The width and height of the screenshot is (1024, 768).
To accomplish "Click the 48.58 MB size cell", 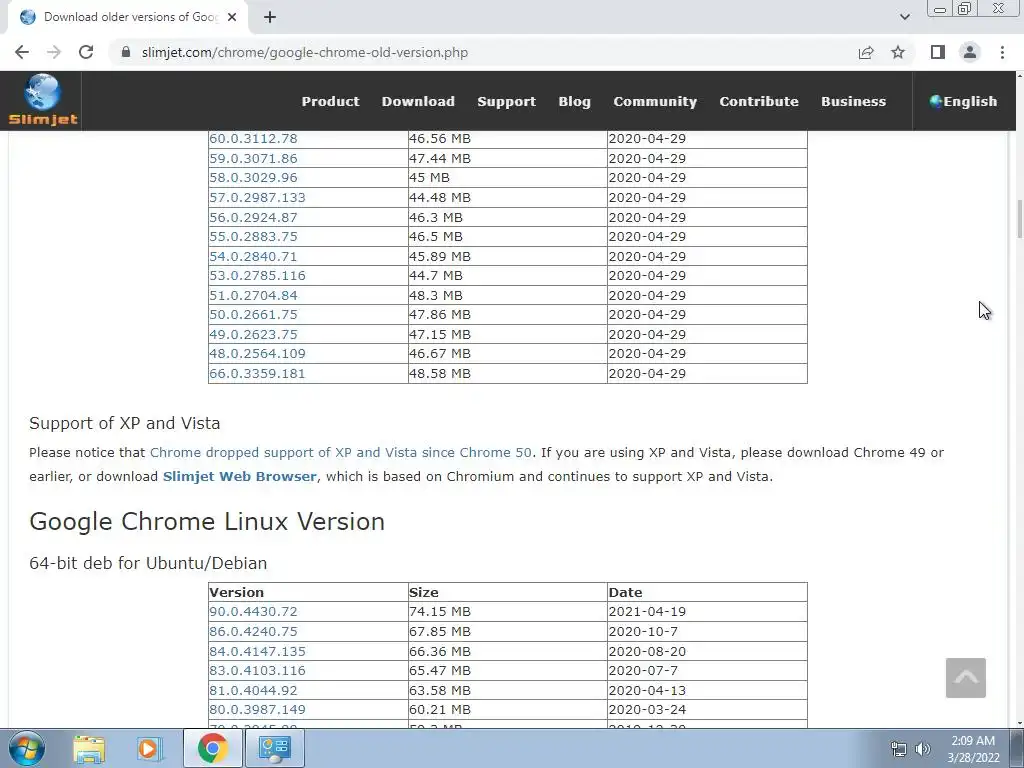I will pos(507,374).
